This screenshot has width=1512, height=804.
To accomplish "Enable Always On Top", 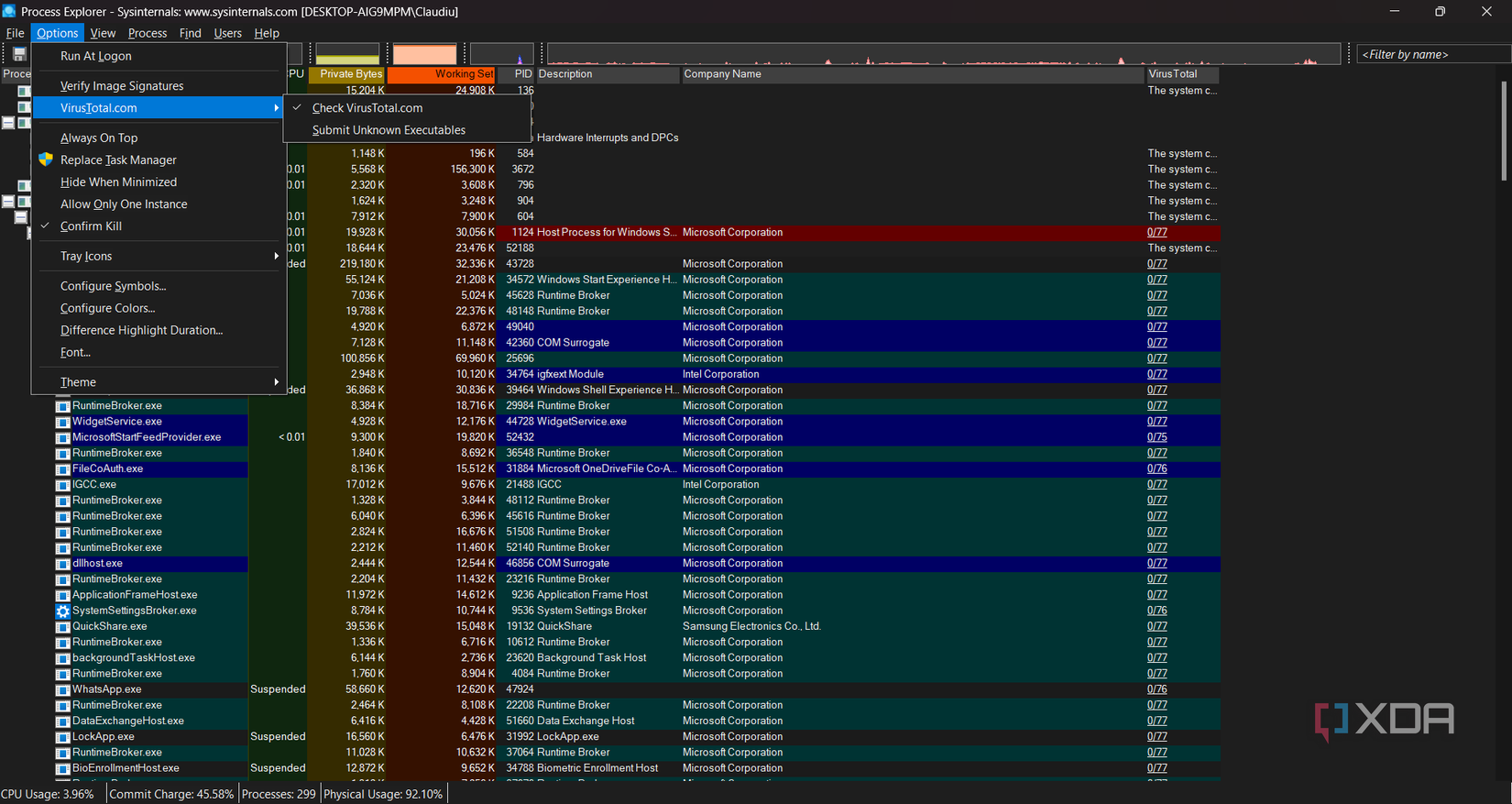I will (x=99, y=138).
